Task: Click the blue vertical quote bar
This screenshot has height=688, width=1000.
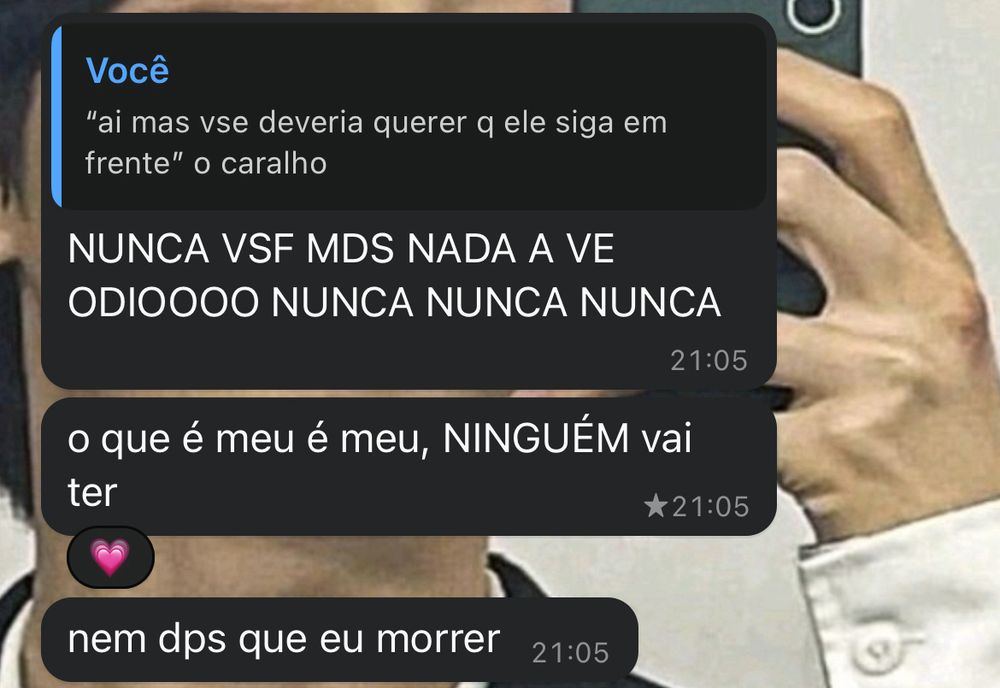Action: pyautogui.click(x=56, y=117)
